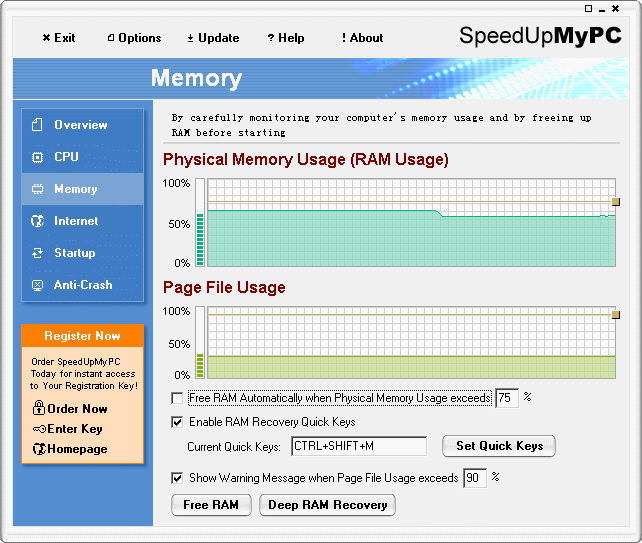This screenshot has height=543, width=642.
Task: Minimize the SpeedUpMyPC window
Action: 602,9
